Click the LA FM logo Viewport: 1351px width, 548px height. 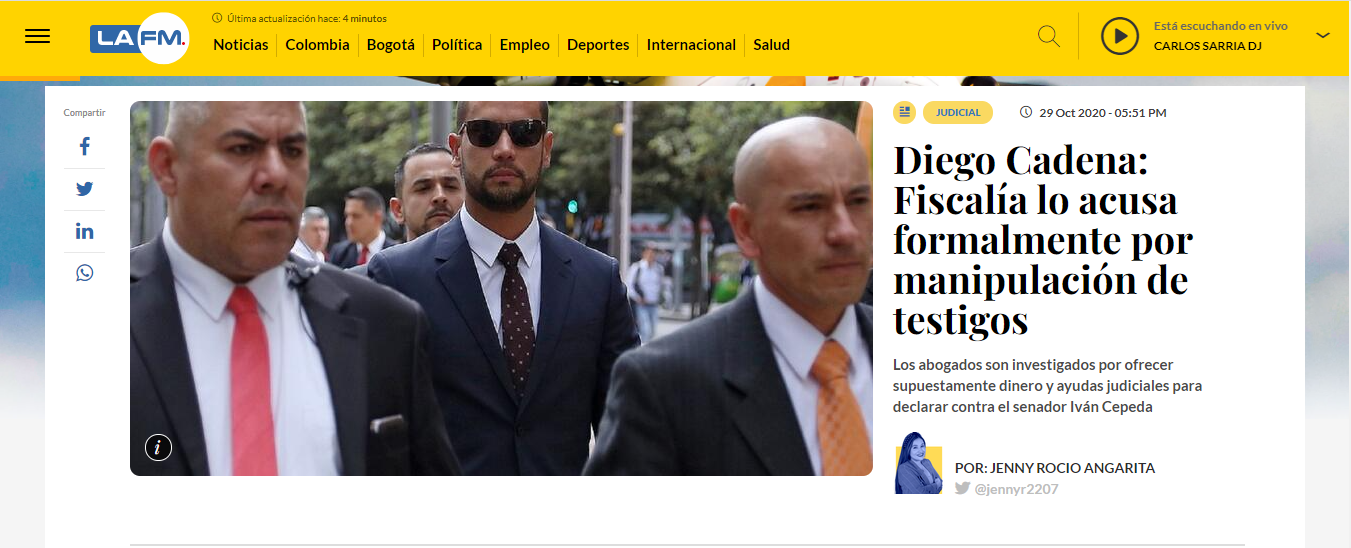tap(138, 38)
